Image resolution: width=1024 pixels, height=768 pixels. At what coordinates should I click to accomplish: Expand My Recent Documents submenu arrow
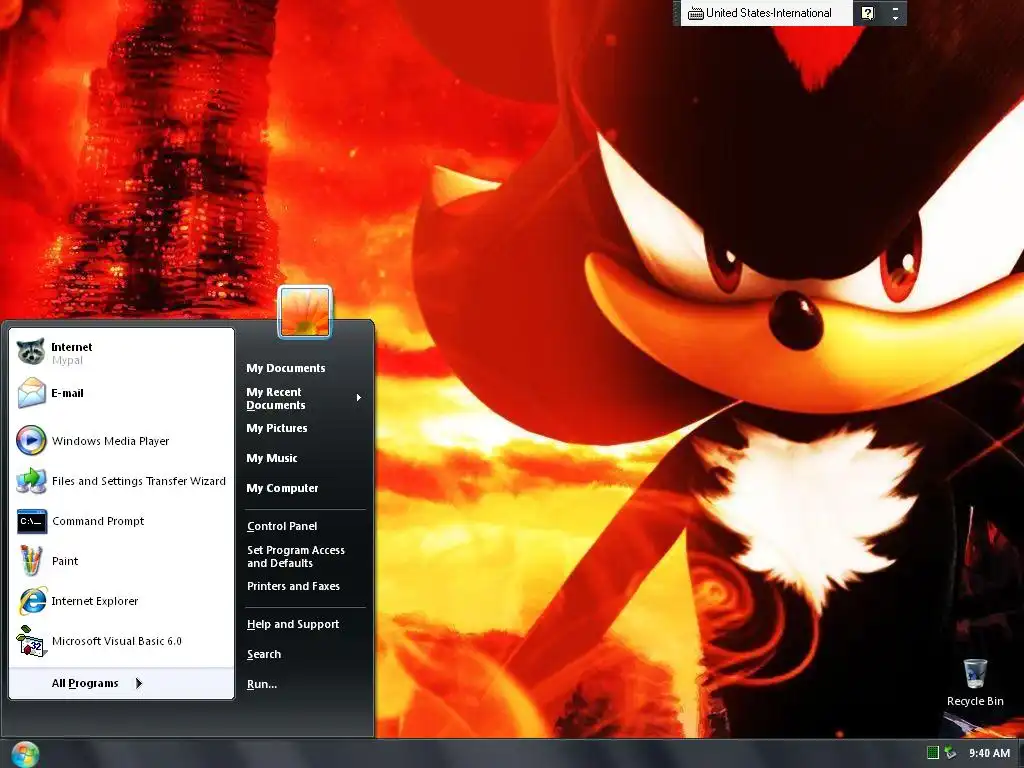[x=359, y=398]
